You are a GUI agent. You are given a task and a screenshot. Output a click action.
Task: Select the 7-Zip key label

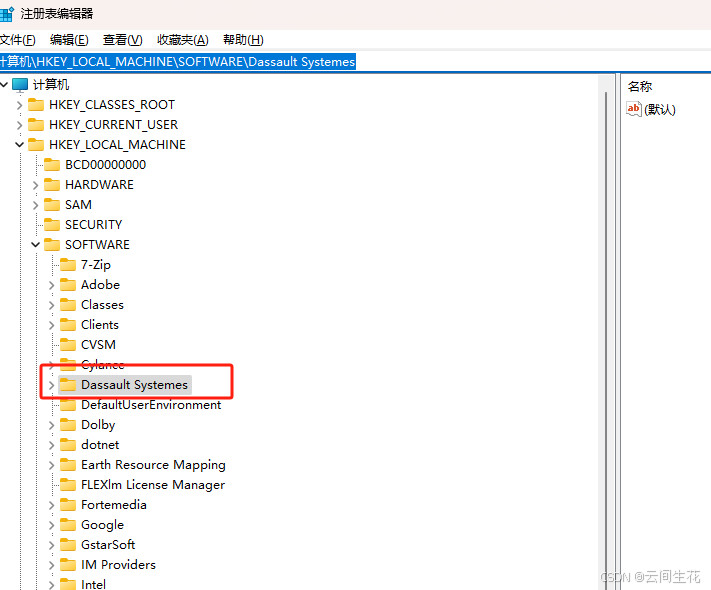[96, 265]
